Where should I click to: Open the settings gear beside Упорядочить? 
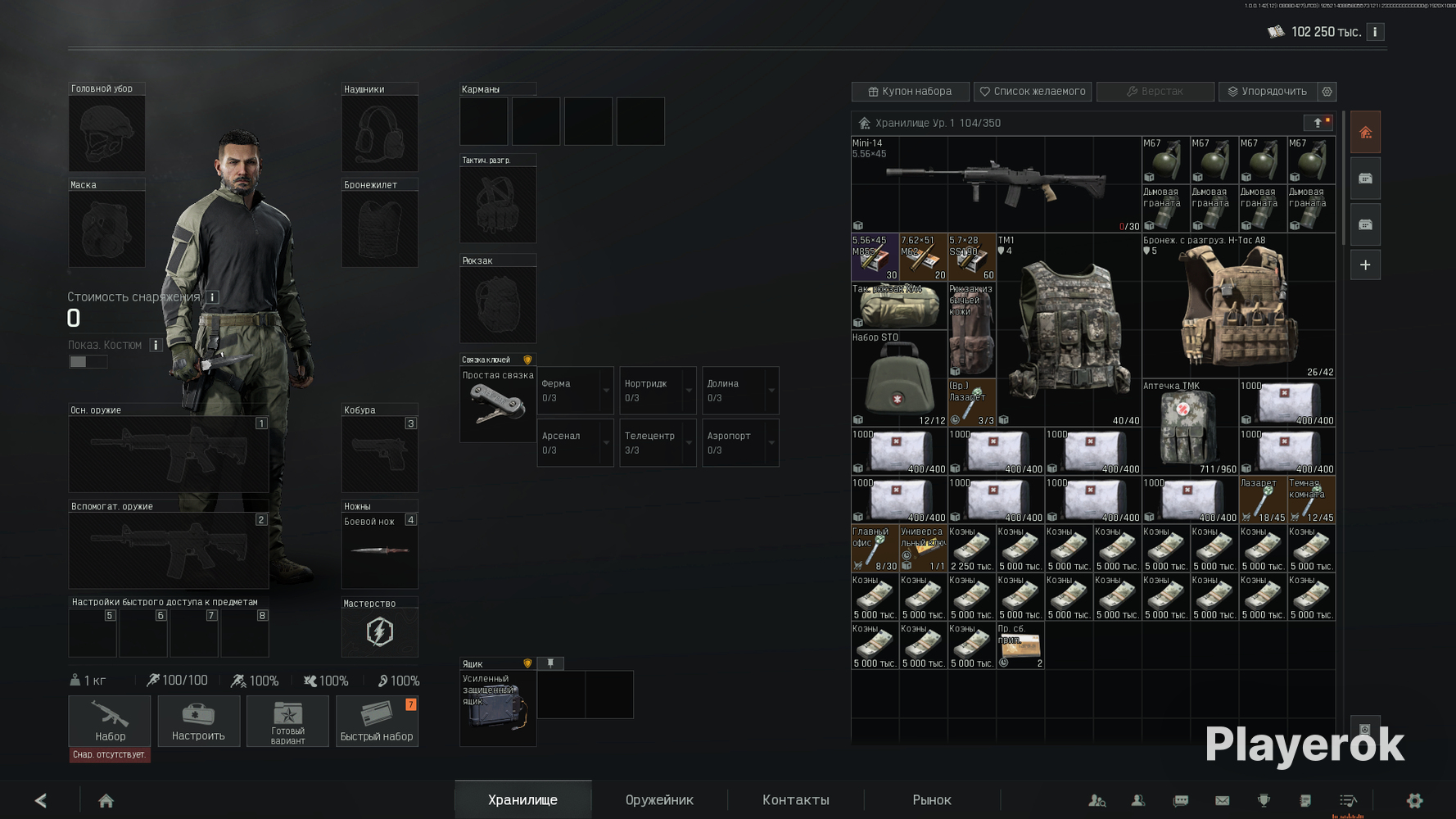(1327, 92)
